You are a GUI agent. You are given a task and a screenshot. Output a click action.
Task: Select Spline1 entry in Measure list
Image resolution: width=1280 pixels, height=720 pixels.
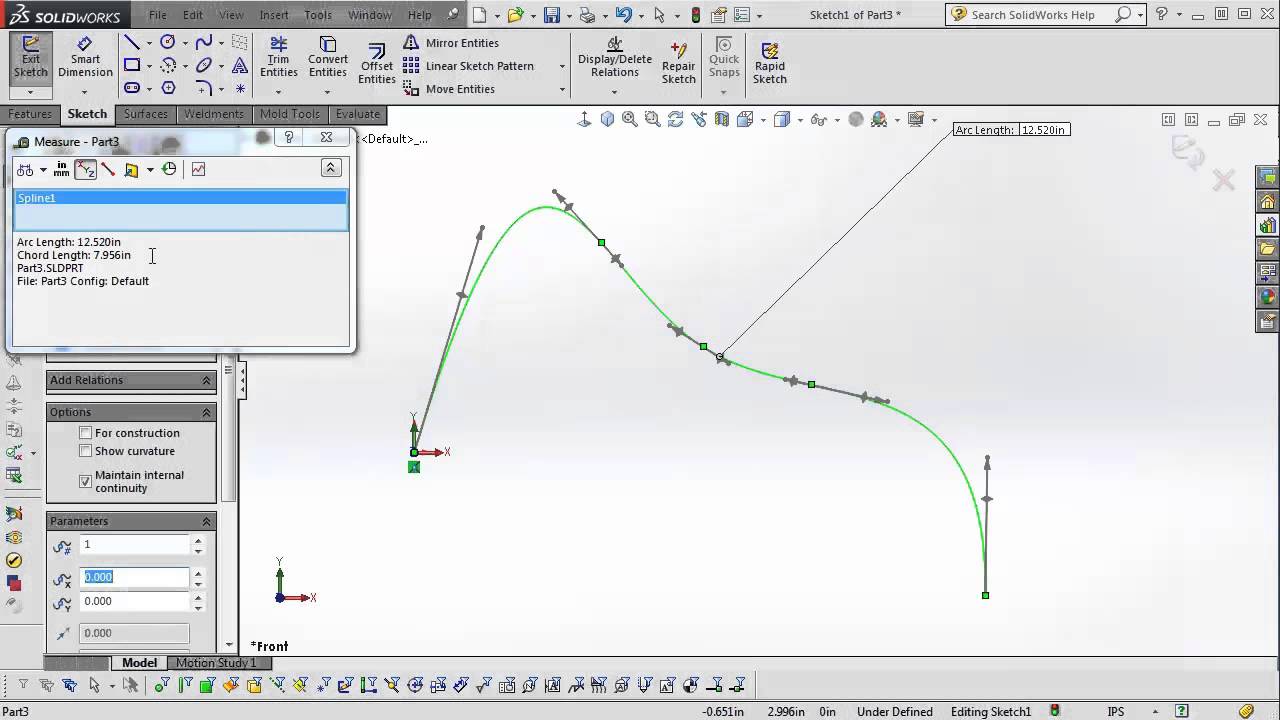click(x=181, y=198)
